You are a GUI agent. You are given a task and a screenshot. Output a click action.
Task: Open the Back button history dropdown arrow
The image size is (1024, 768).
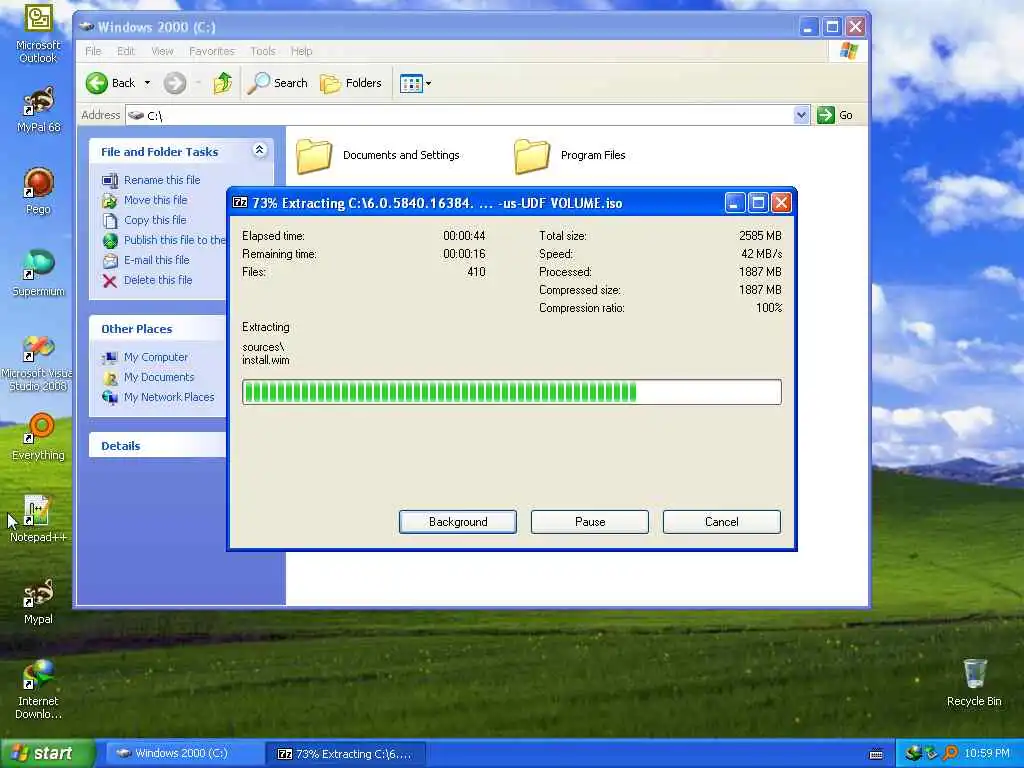pos(147,83)
